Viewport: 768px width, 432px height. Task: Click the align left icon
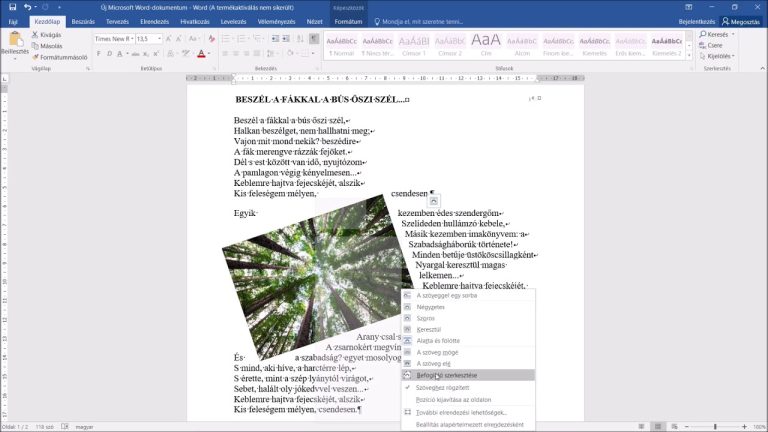pyautogui.click(x=225, y=53)
